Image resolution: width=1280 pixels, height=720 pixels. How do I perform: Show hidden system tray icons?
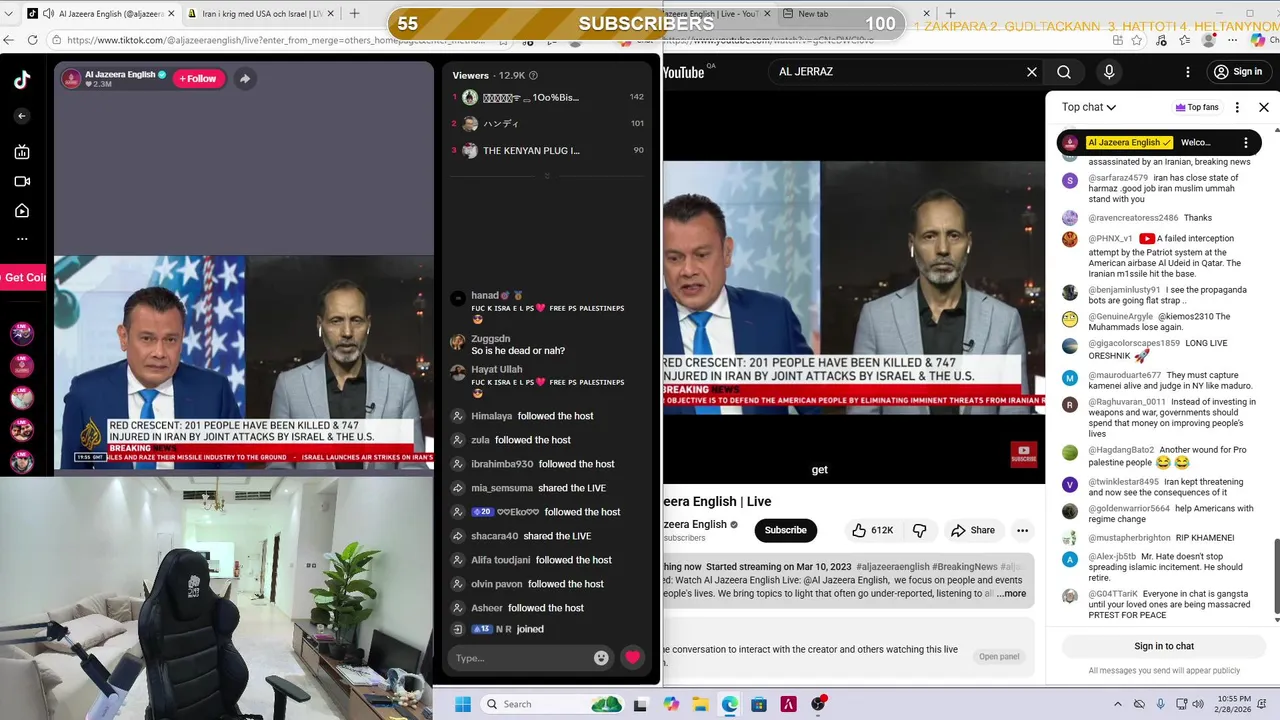coord(1118,704)
